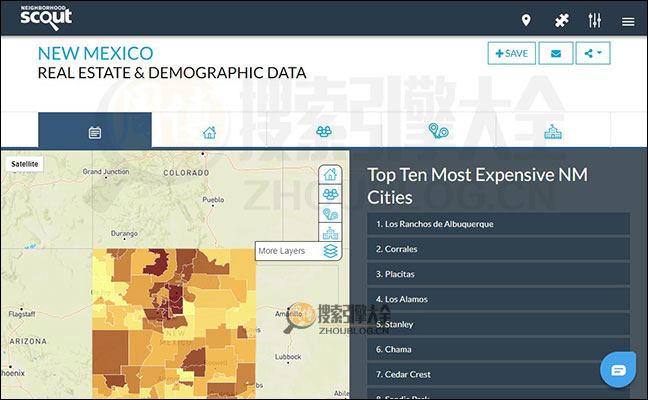Image resolution: width=648 pixels, height=400 pixels.
Task: Toggle Satellite map view
Action: tap(23, 164)
